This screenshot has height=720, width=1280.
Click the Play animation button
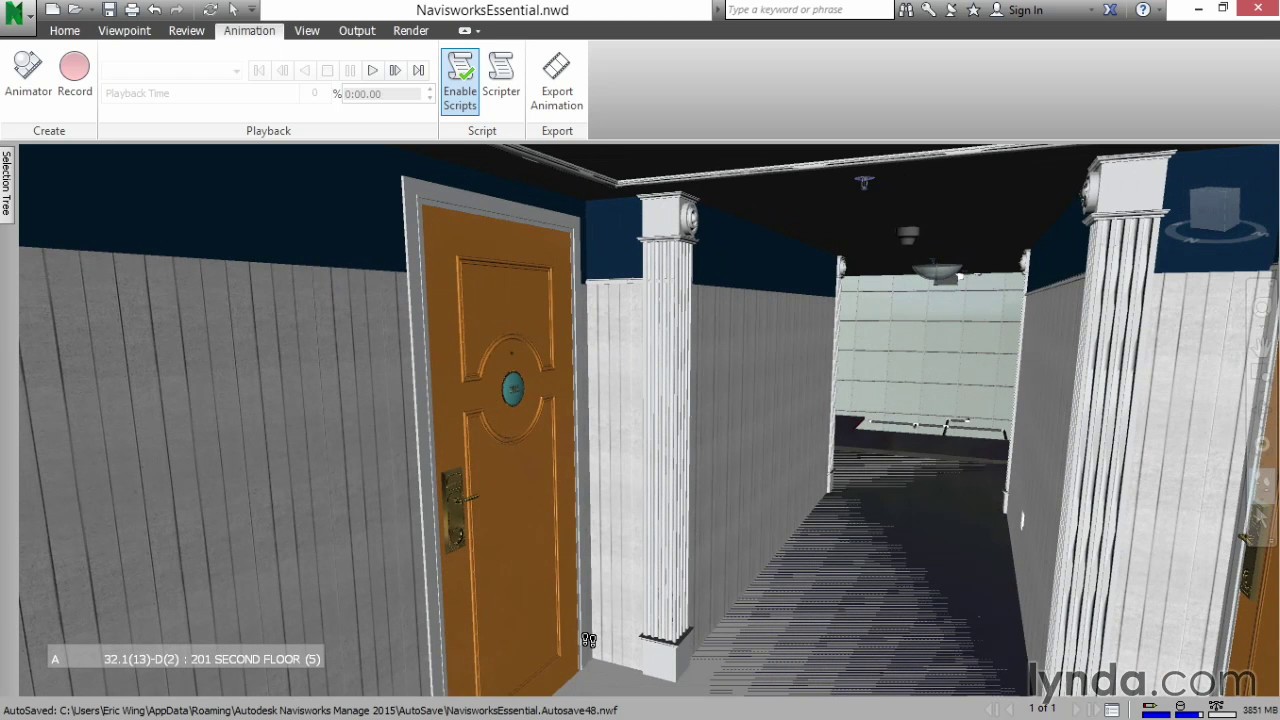372,71
